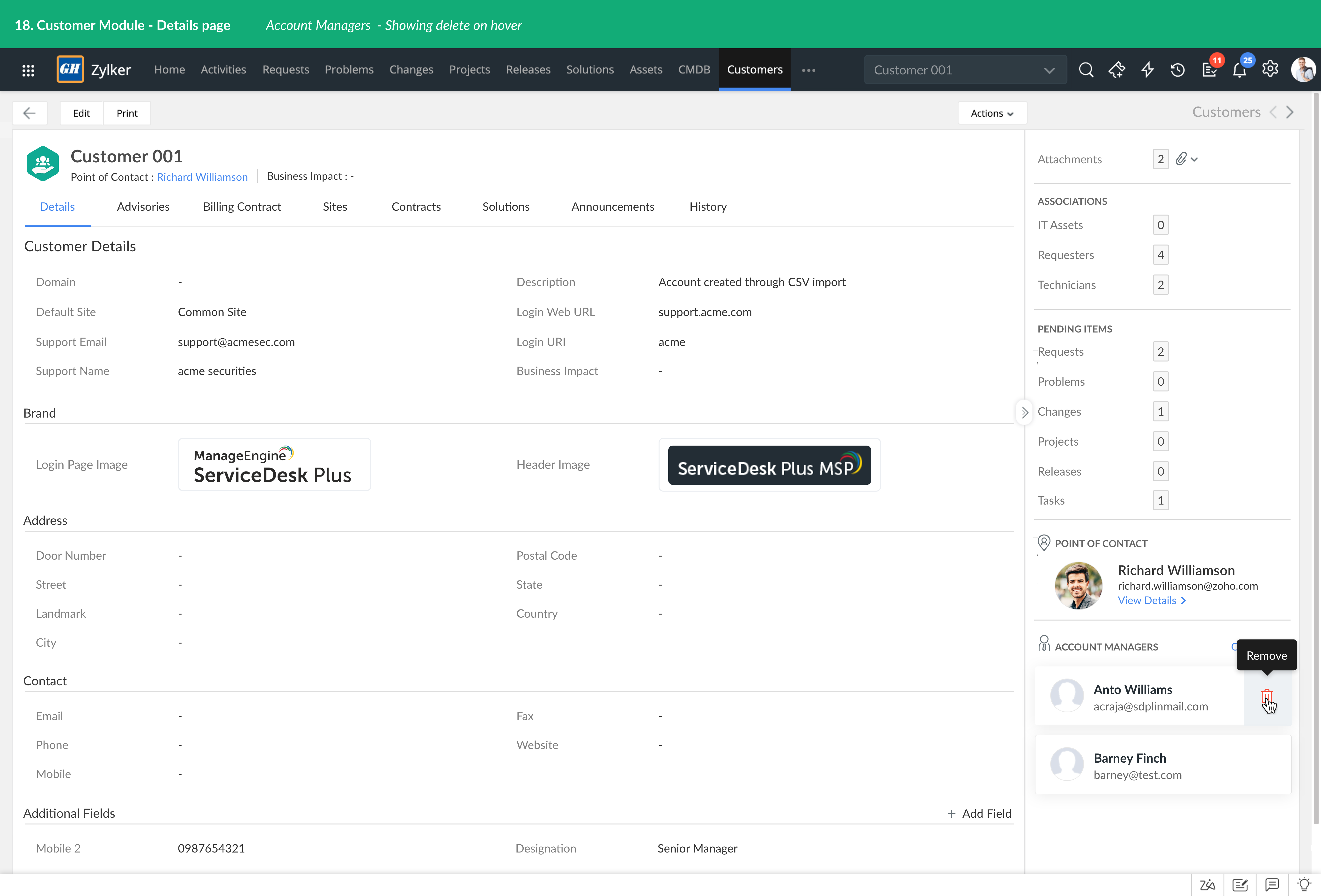Open Releases in navigation bar

click(528, 69)
